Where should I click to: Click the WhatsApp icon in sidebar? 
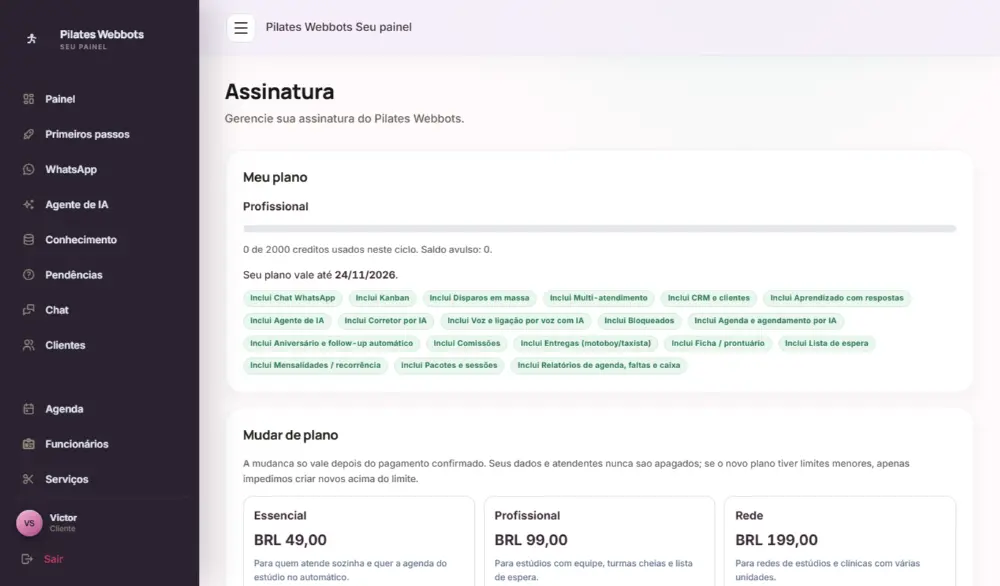[29, 169]
